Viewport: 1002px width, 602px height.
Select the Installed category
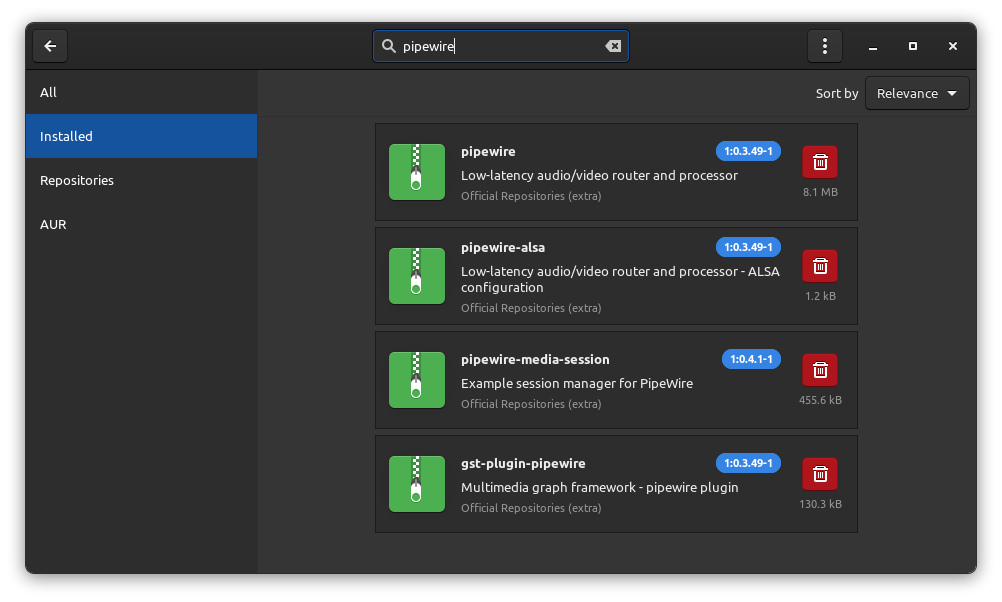[141, 136]
